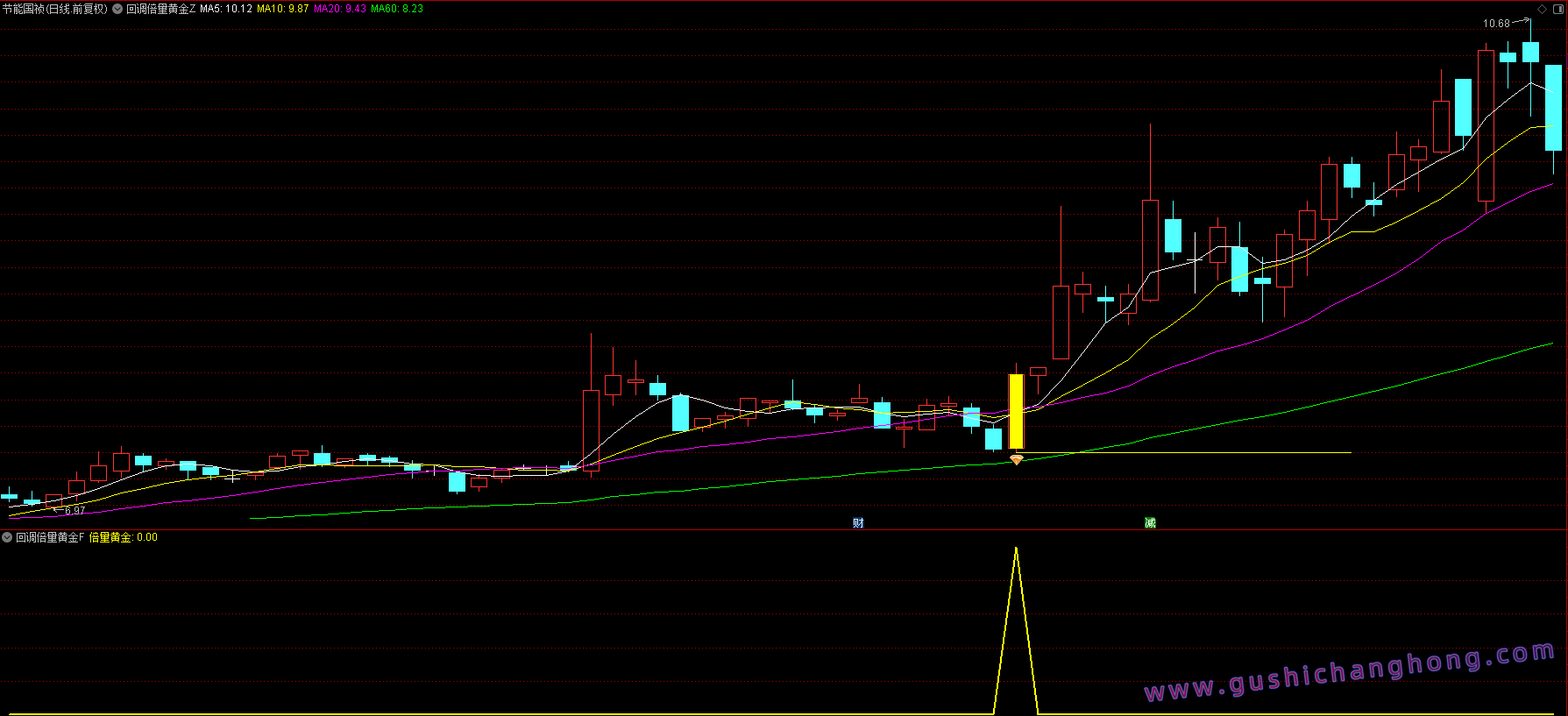Click the yellow spike peak in sub-chart
The width and height of the screenshot is (1568, 716).
point(1016,549)
